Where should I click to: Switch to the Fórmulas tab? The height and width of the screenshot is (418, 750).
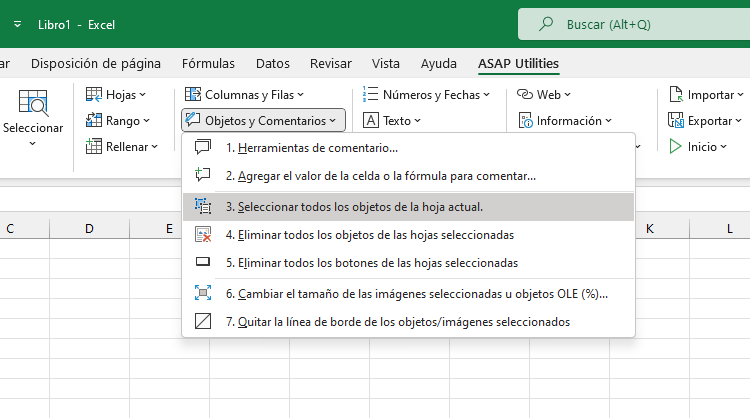point(208,63)
